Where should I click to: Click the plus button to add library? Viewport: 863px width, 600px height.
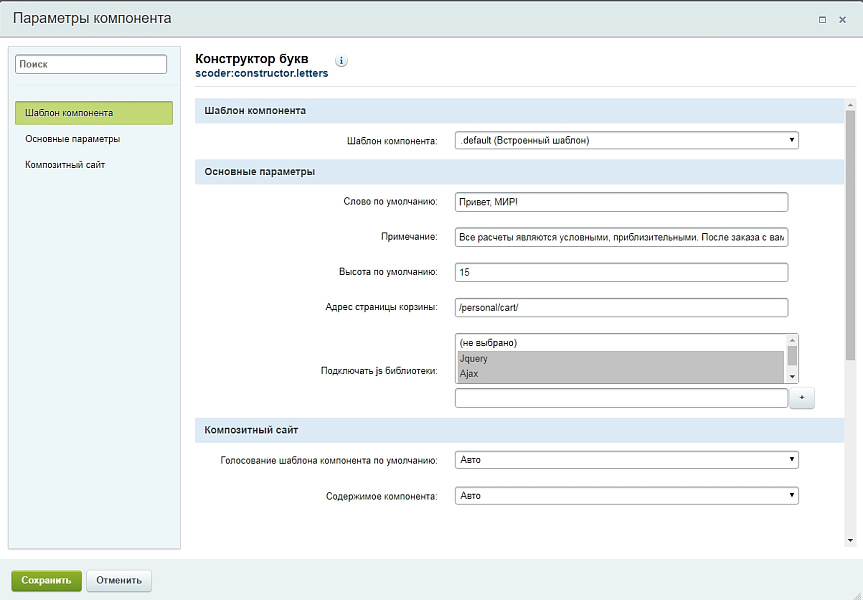click(802, 399)
